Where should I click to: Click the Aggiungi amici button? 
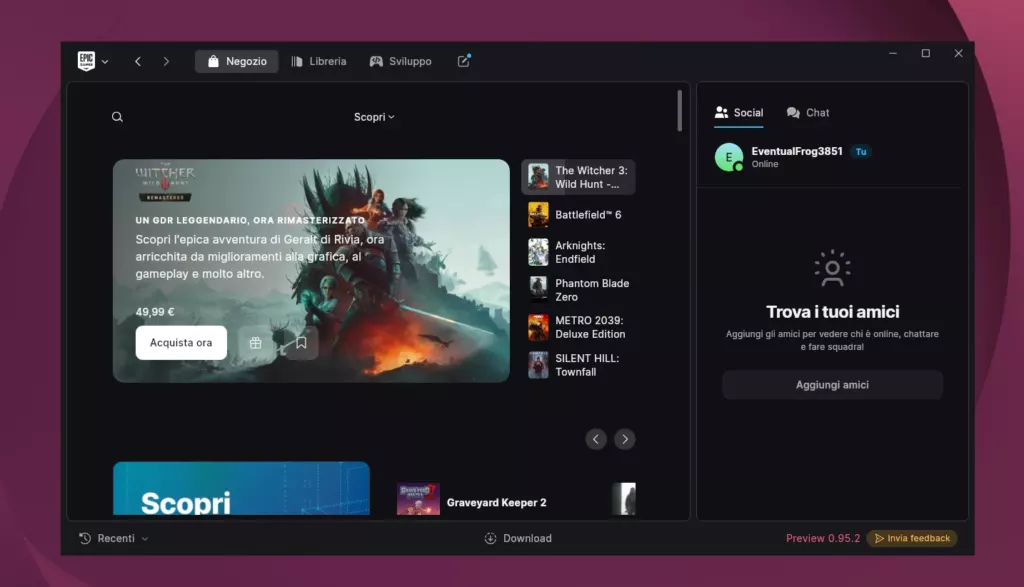click(832, 385)
